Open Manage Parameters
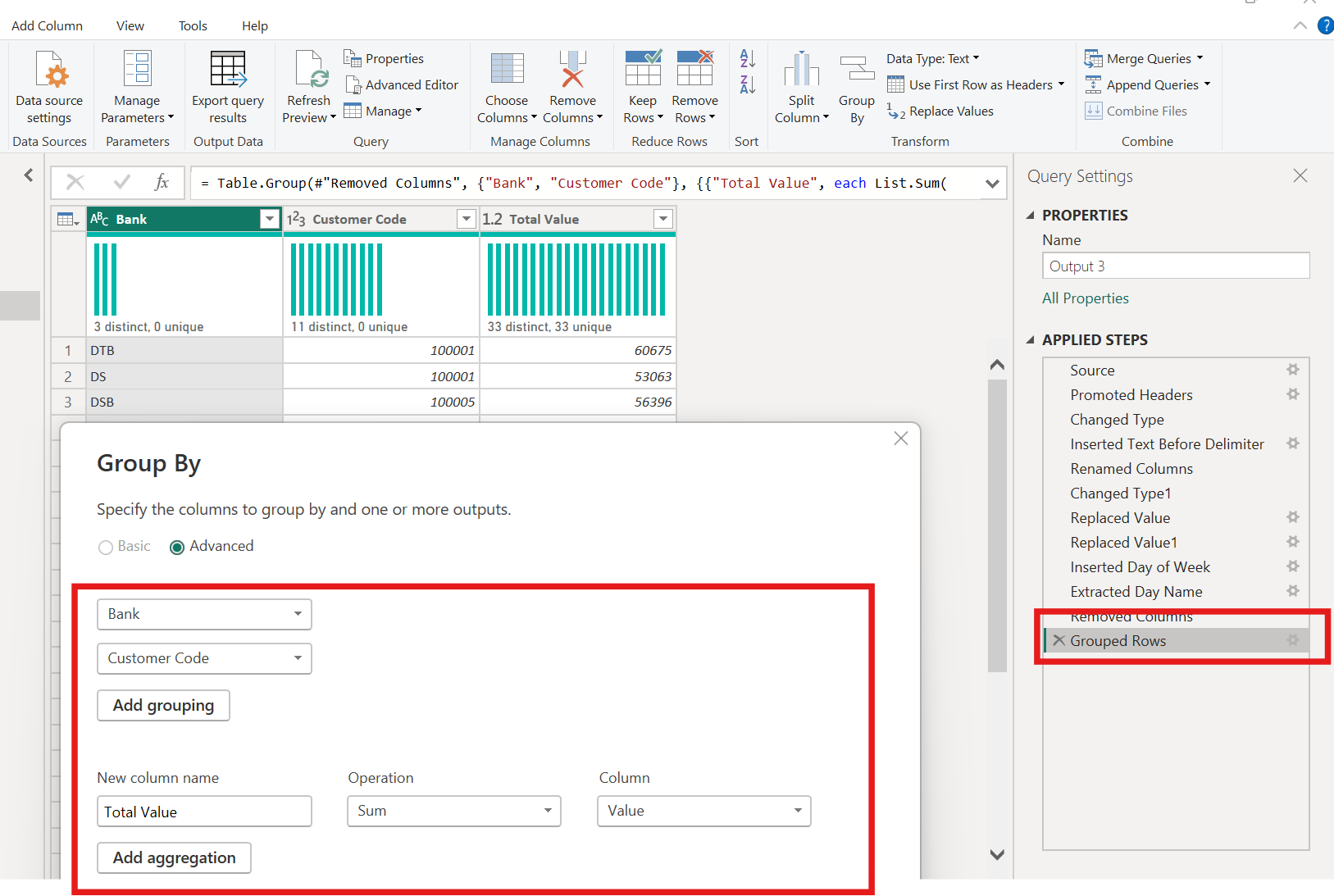This screenshot has width=1334, height=896. [137, 87]
